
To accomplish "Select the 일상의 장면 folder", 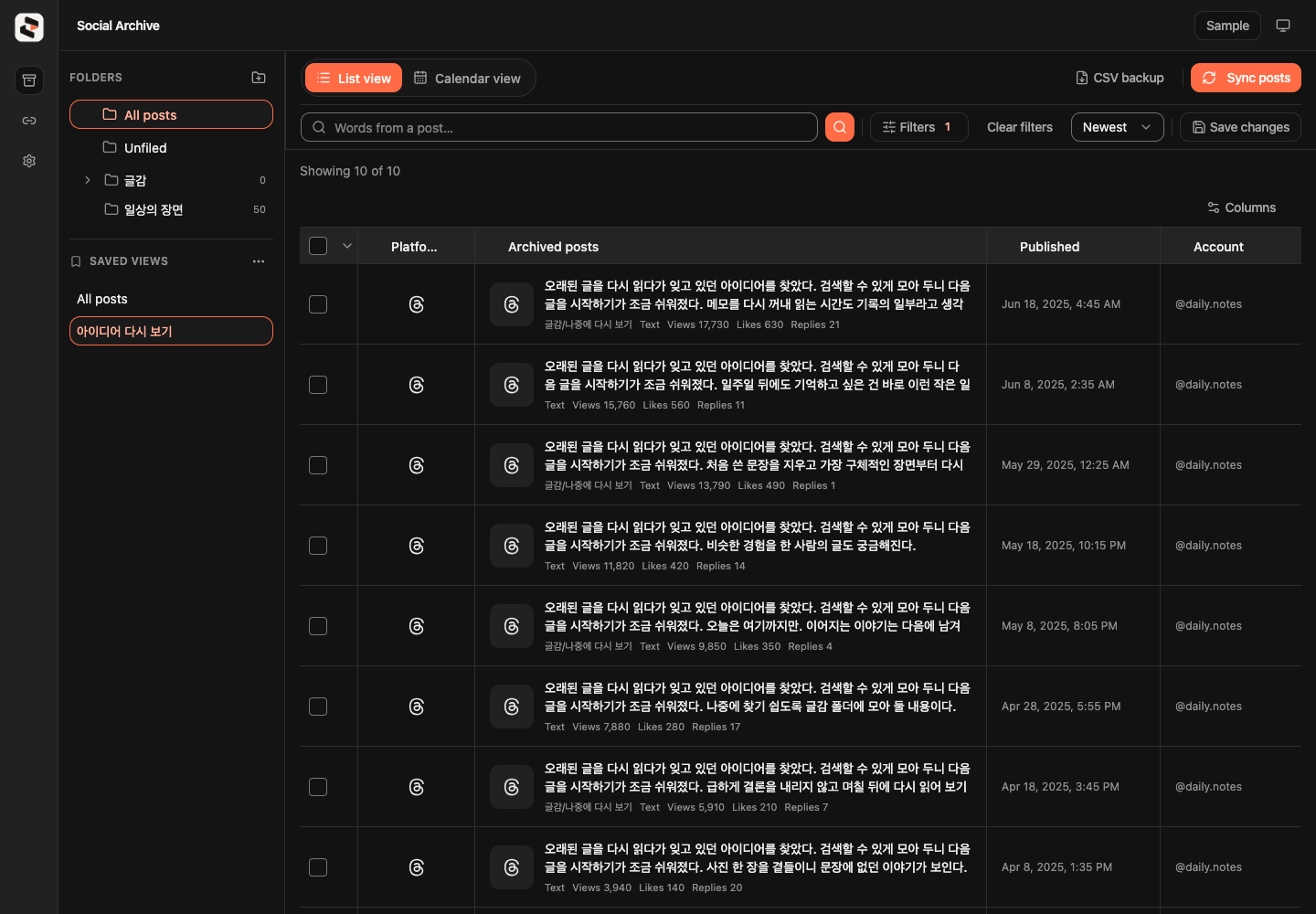I will click(171, 209).
